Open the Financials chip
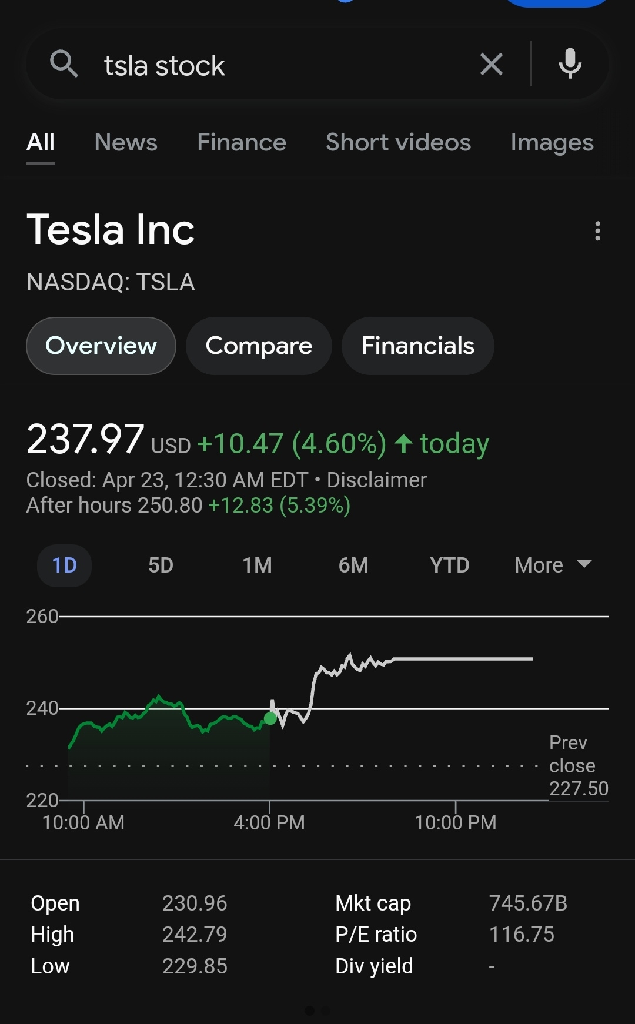 point(417,345)
